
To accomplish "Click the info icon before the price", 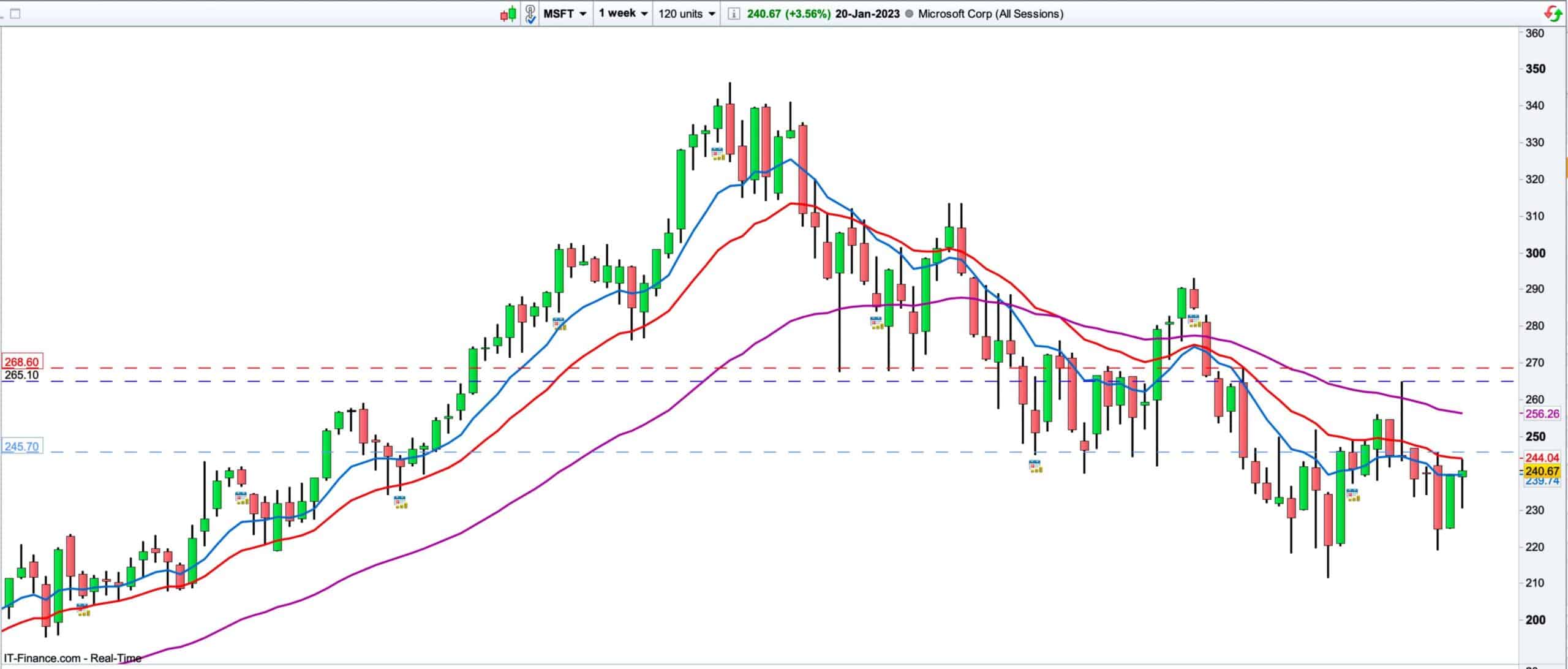I will click(x=734, y=13).
